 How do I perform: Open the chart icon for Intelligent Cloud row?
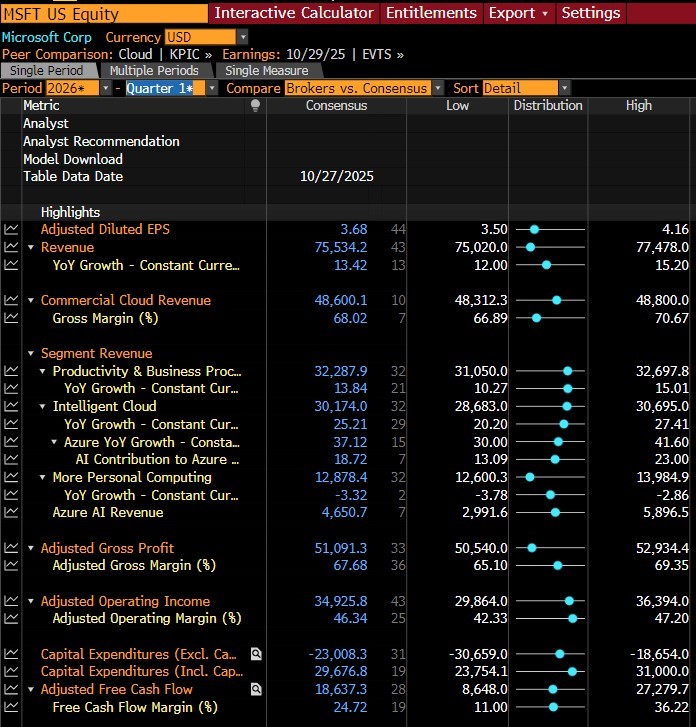11,406
